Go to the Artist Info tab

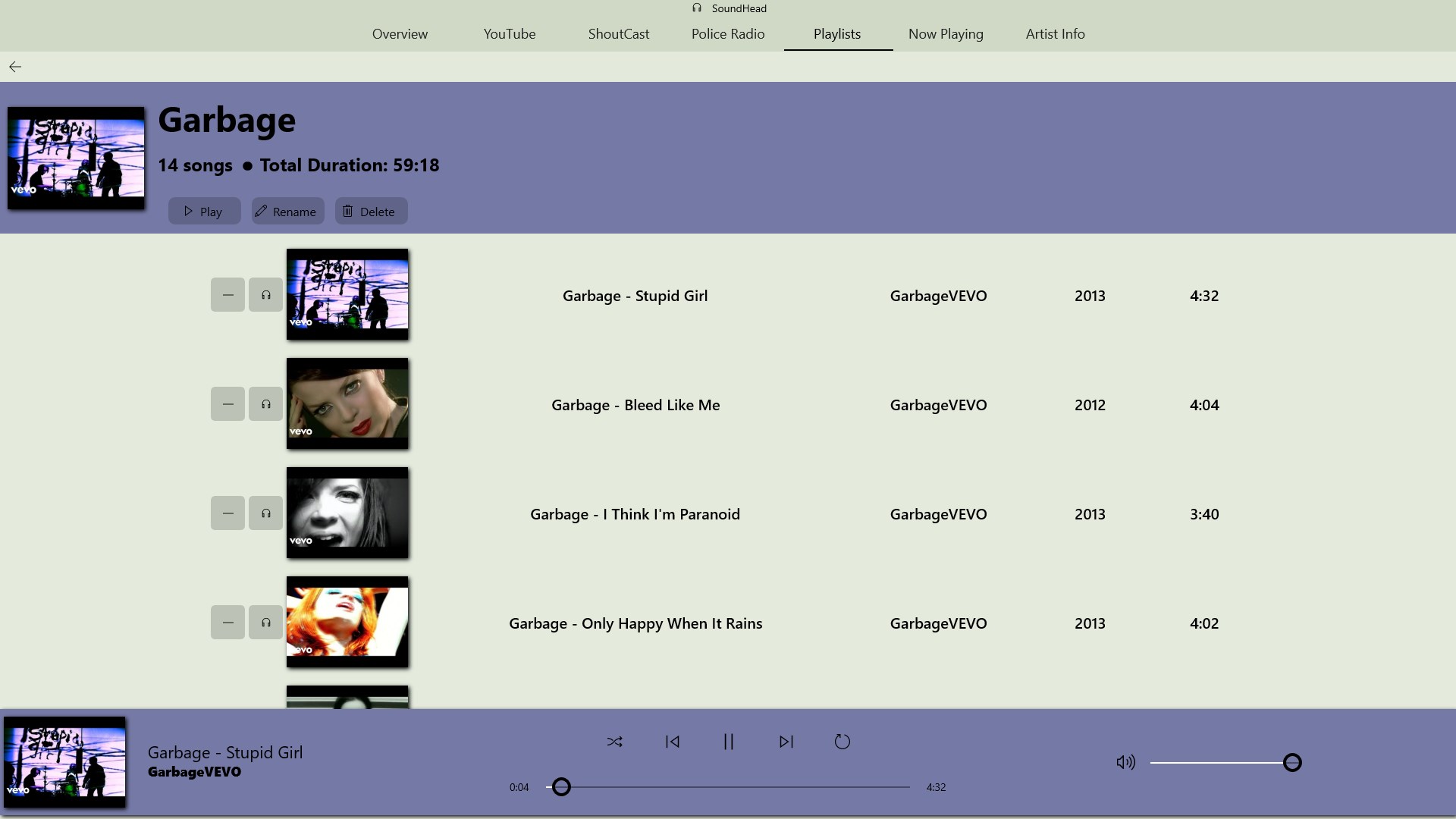pos(1055,34)
